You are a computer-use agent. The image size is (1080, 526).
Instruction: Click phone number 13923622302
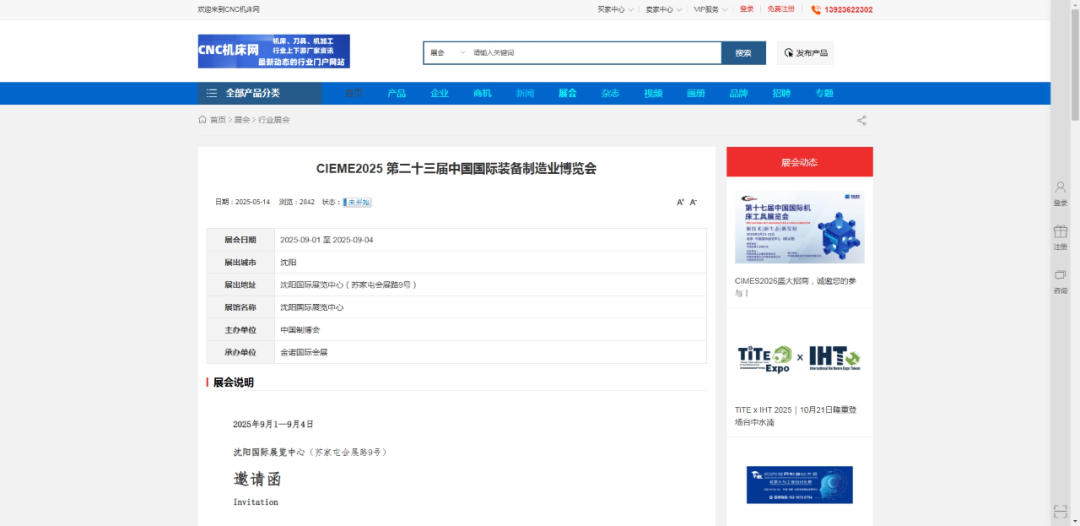click(849, 10)
